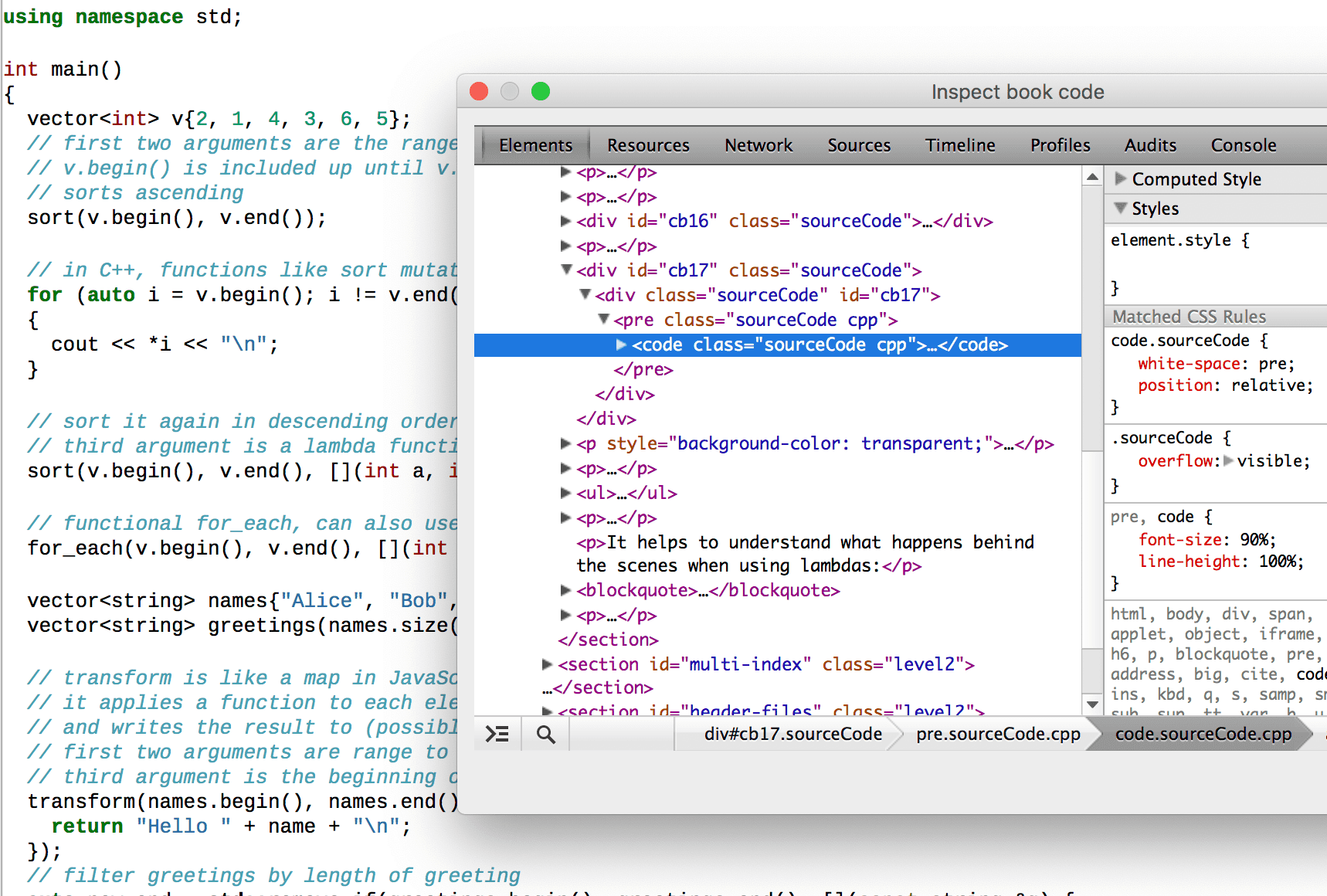Expand the blockquote element node
The width and height of the screenshot is (1327, 896).
[566, 590]
